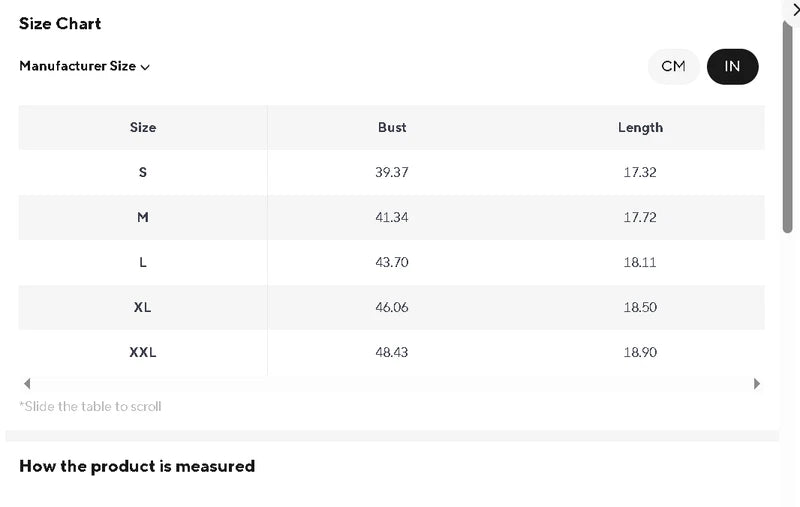Switch measurements to CM
Screen dimensions: 800x507
[673, 67]
